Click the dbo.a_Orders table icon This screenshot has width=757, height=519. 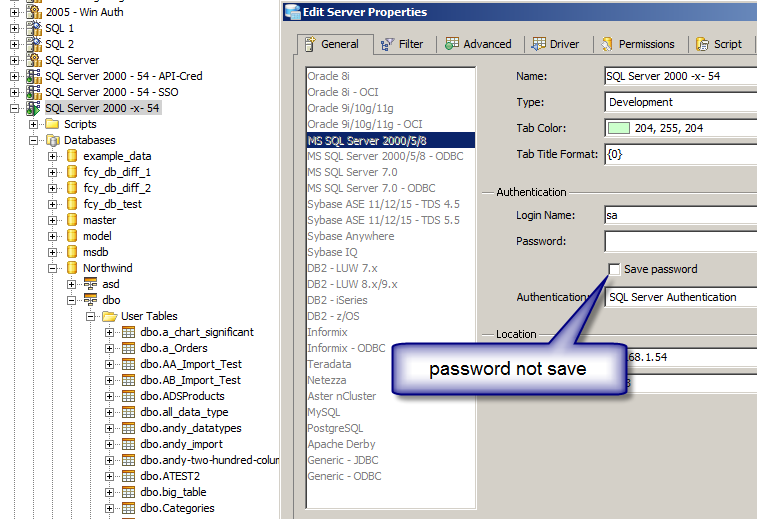tap(128, 348)
